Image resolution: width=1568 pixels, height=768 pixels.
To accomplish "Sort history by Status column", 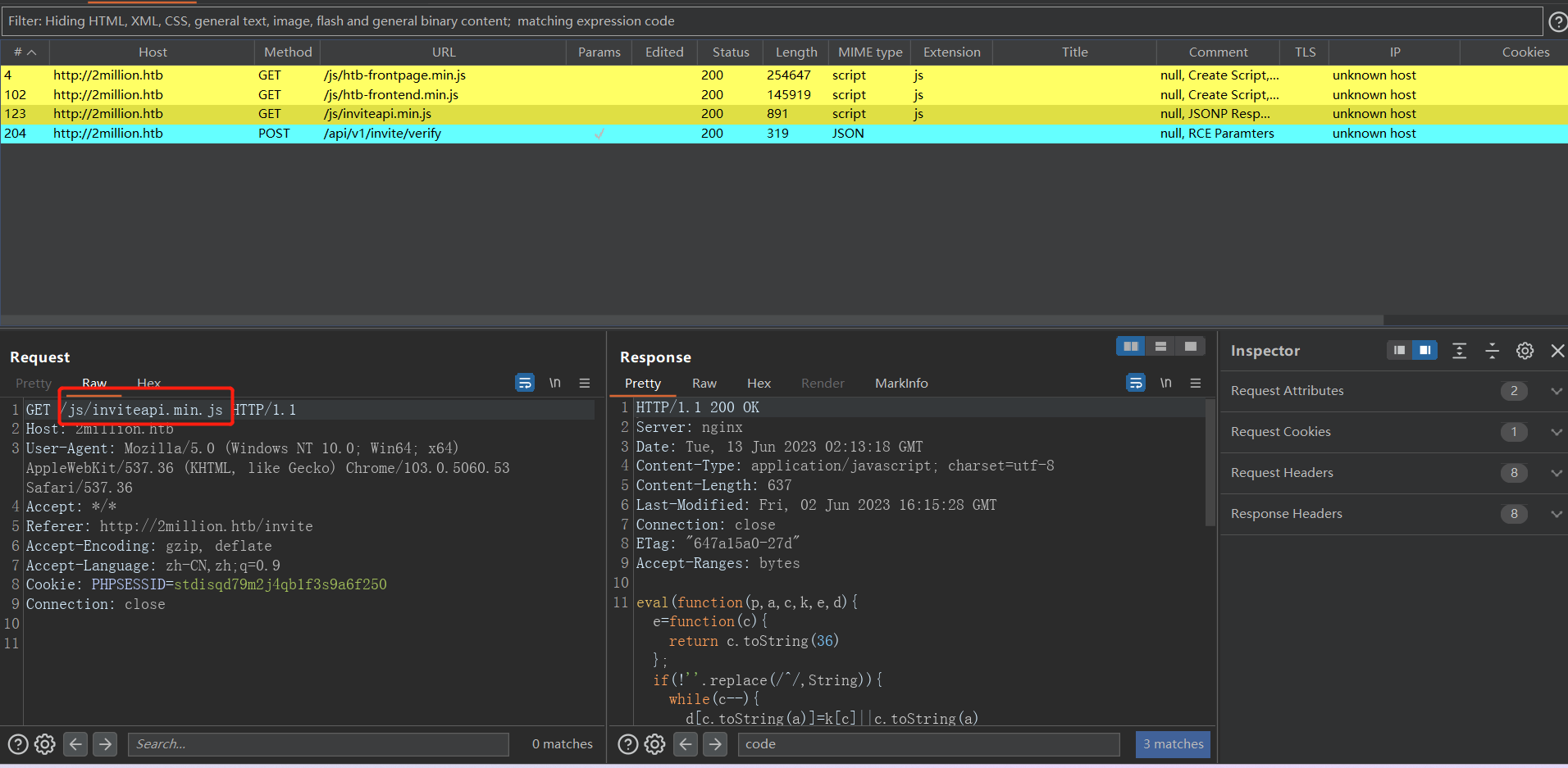I will (731, 52).
